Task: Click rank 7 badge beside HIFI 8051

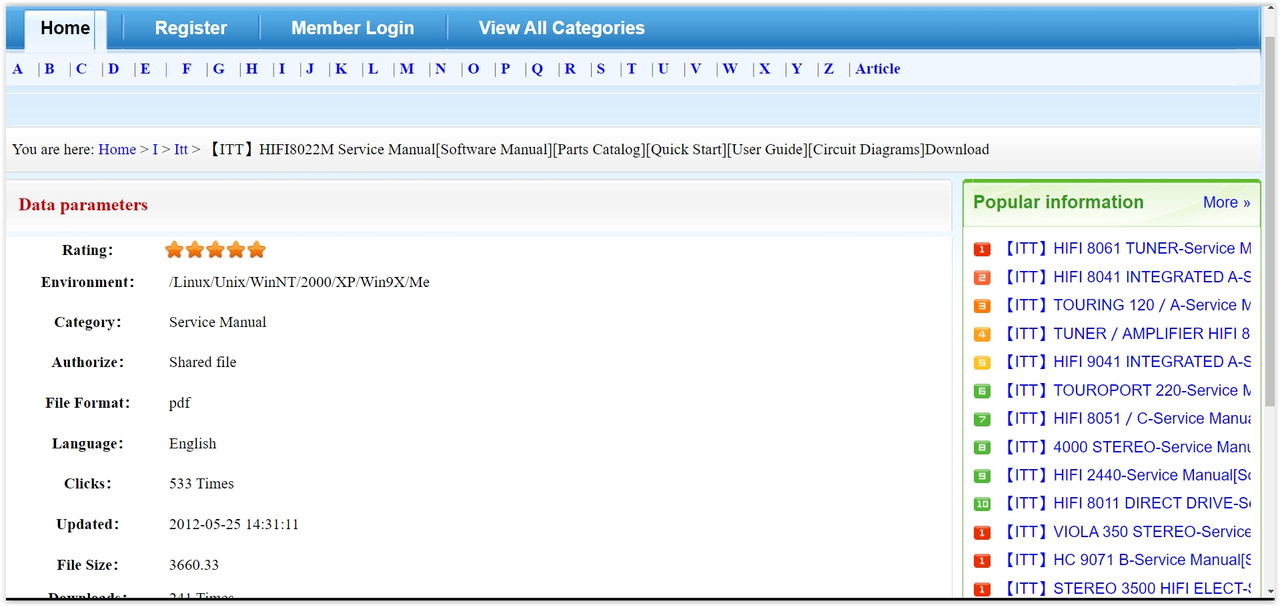Action: pyautogui.click(x=982, y=419)
